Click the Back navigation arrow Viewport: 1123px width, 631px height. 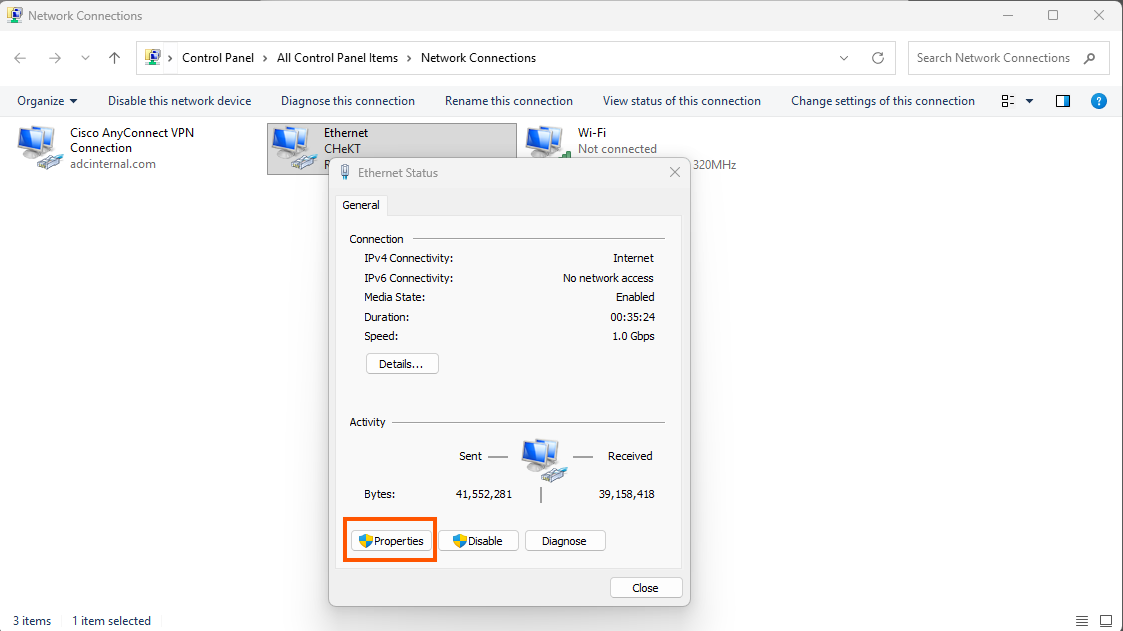20,58
